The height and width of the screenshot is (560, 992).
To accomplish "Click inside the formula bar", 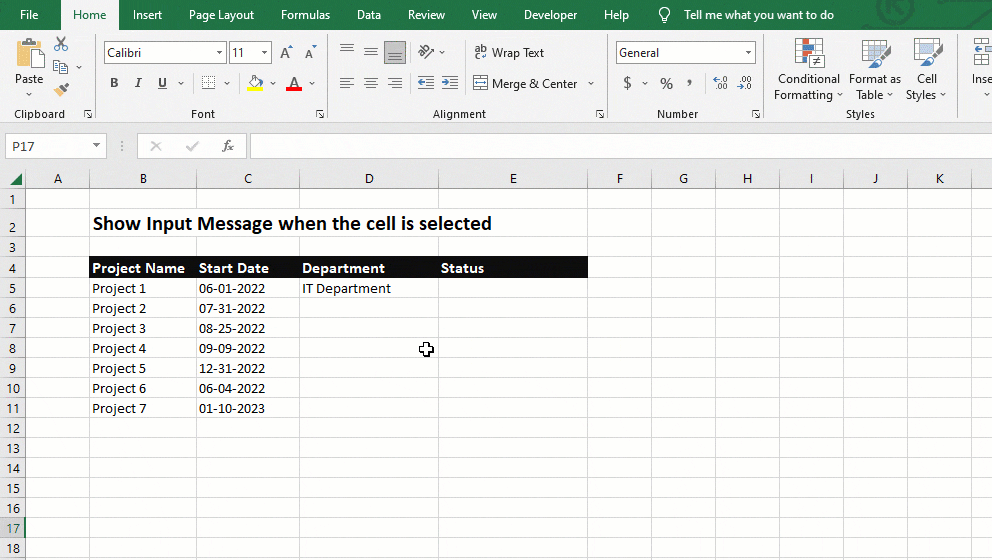I will [621, 146].
